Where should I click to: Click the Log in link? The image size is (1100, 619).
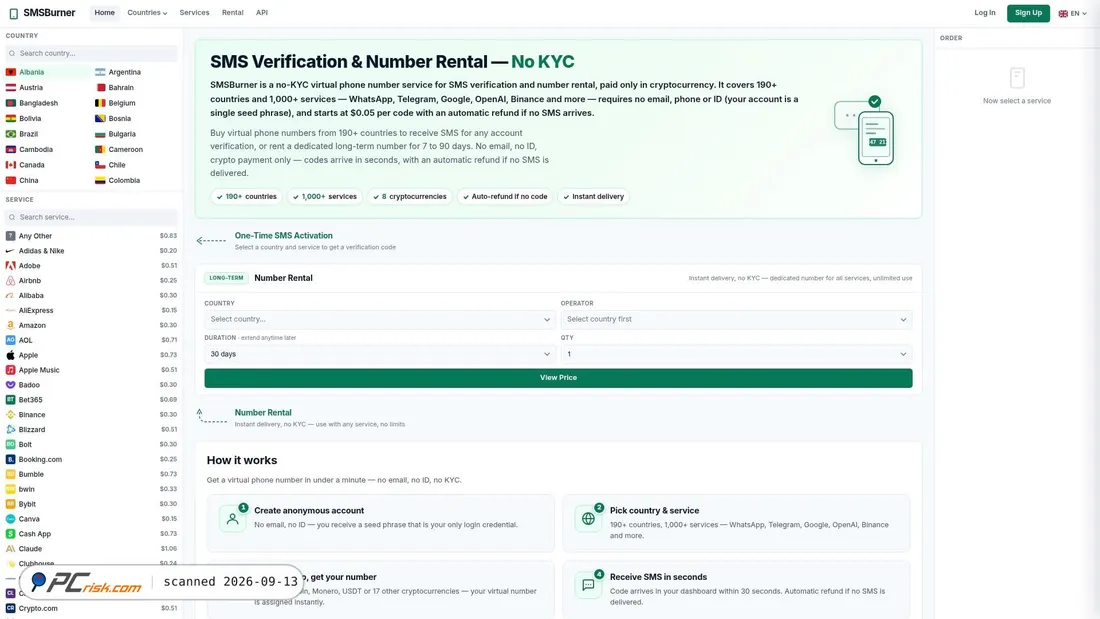[984, 13]
